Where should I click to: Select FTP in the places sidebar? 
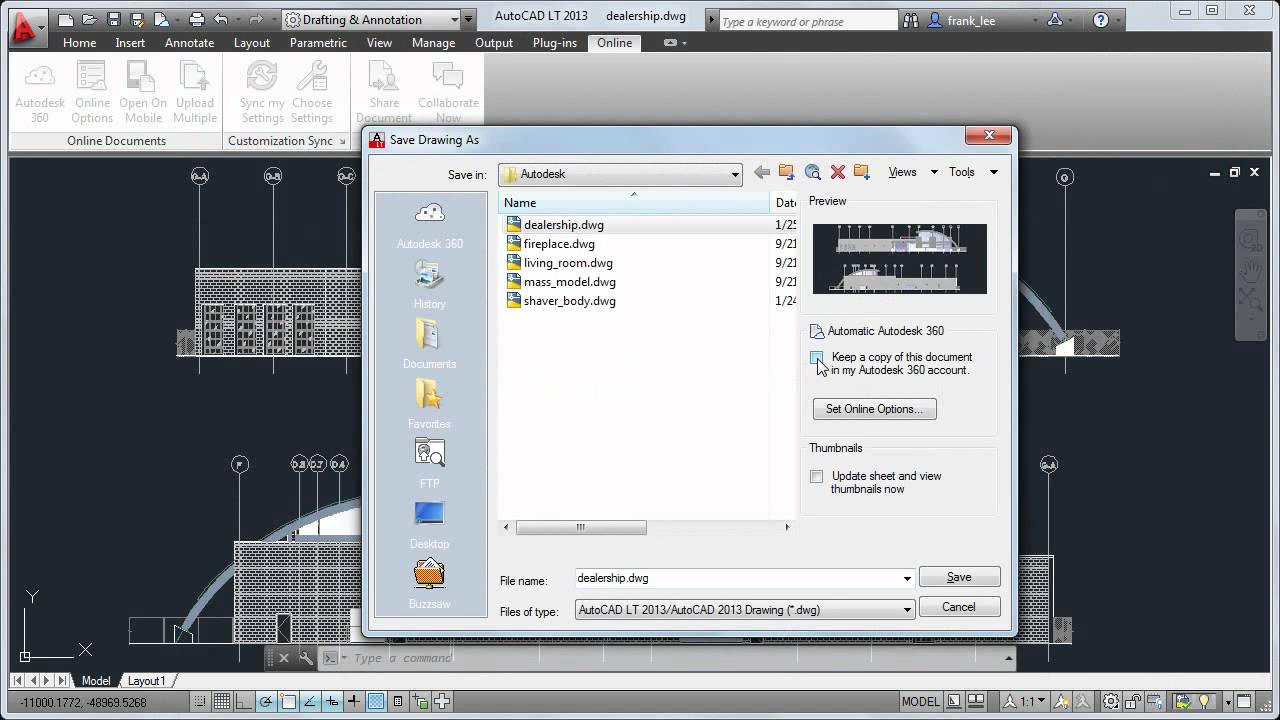coord(429,465)
